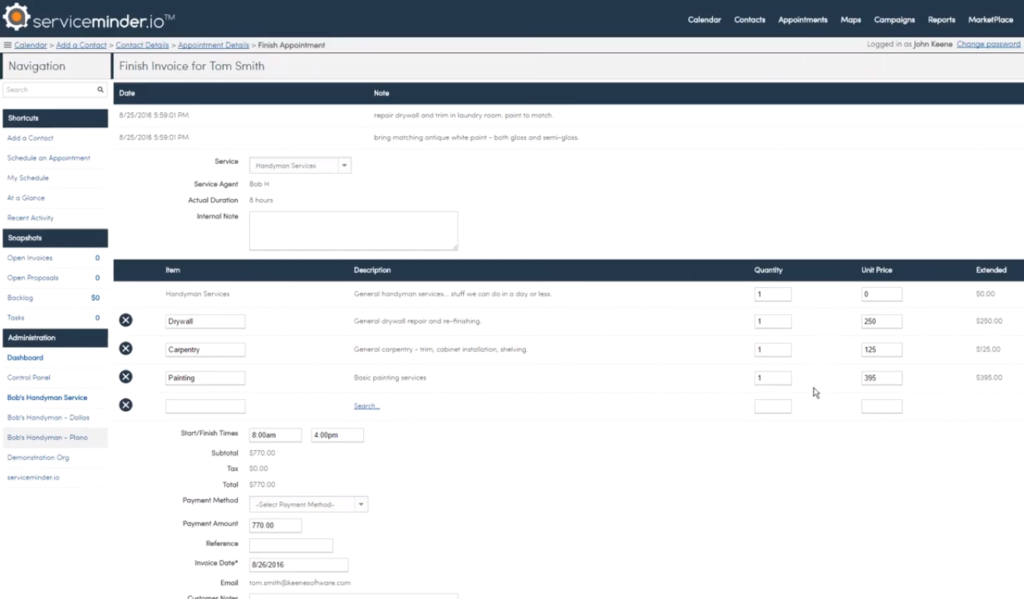The image size is (1024, 599).
Task: Go to Contact Details breadcrumb link
Action: point(142,45)
